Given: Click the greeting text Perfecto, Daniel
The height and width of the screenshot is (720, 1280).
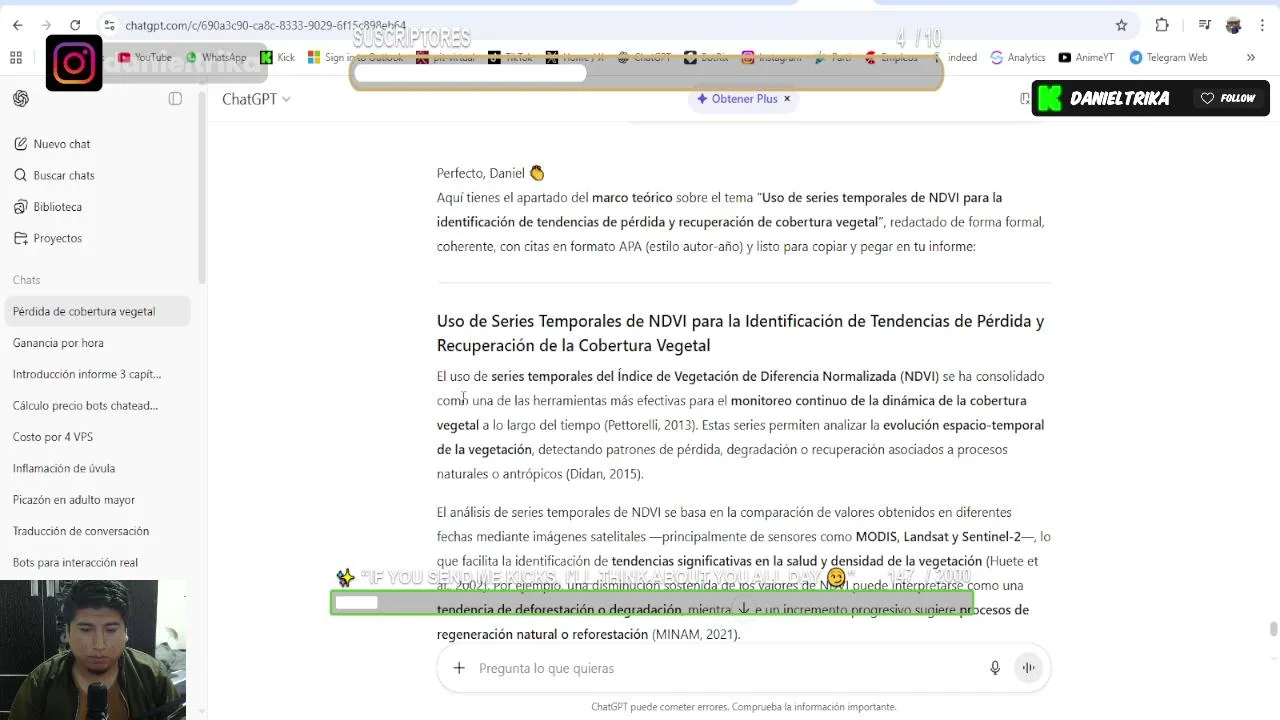Looking at the screenshot, I should tap(490, 173).
